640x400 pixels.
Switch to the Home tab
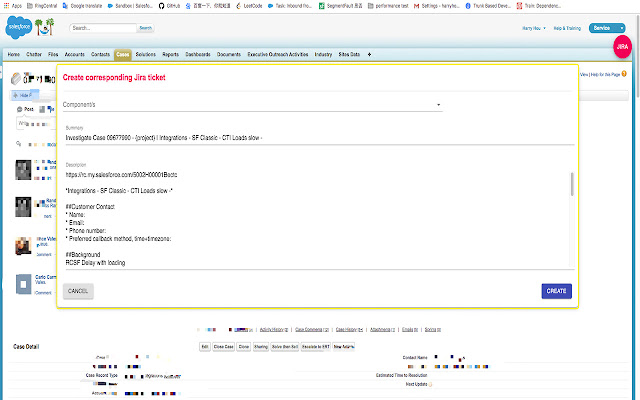[x=13, y=54]
